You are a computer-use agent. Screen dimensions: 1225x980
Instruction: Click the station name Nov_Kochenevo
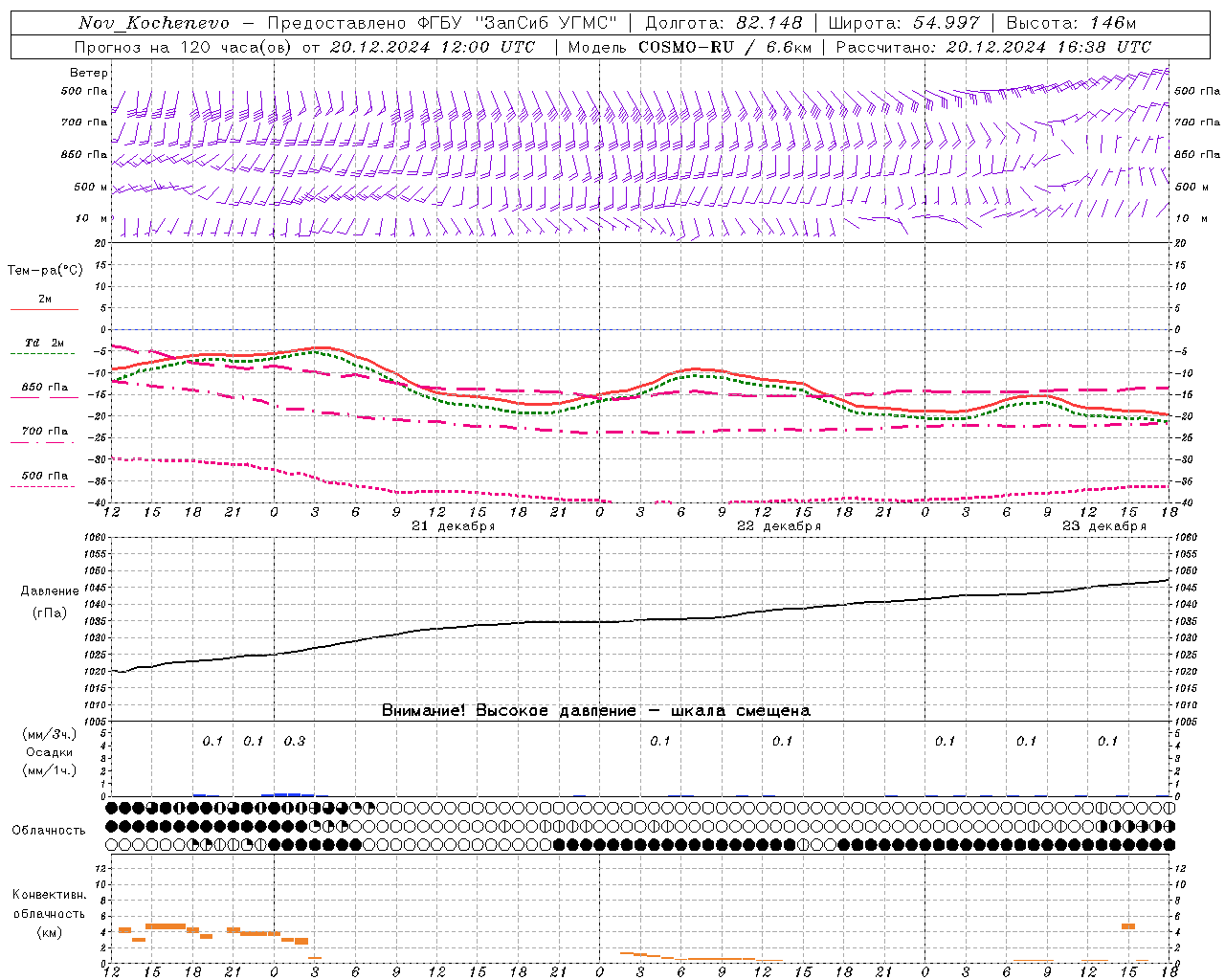click(x=154, y=23)
